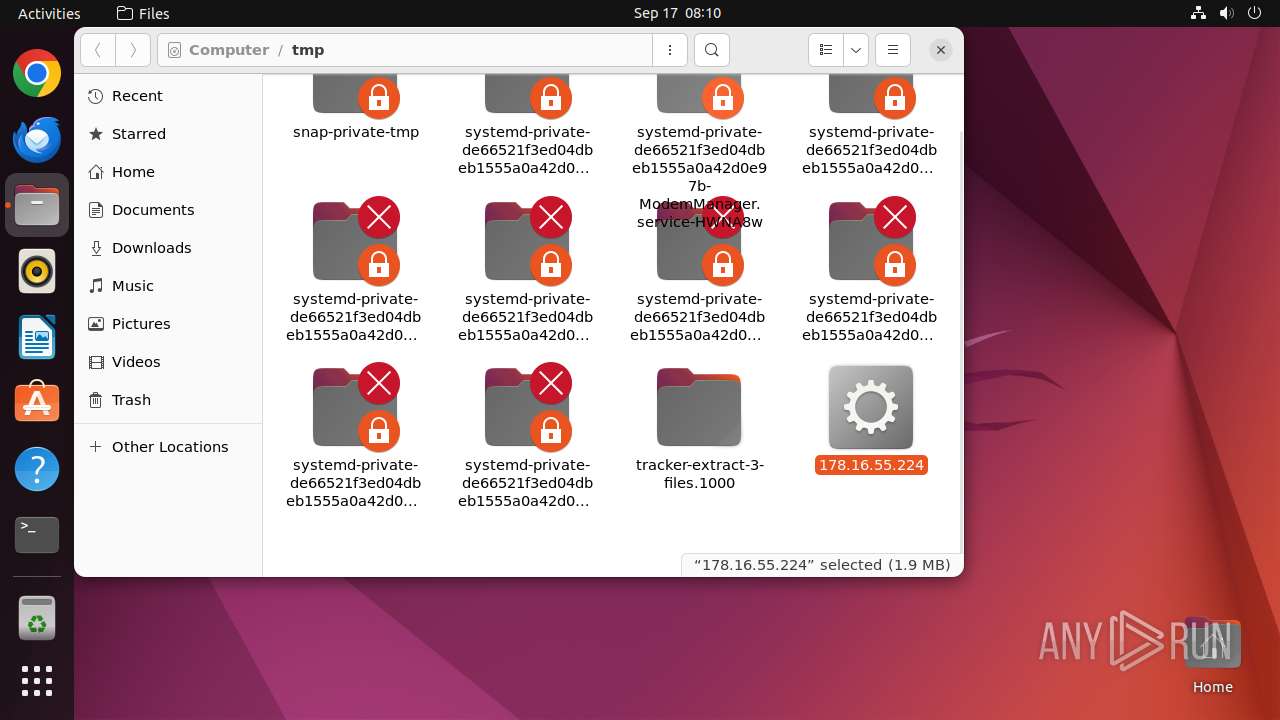
Task: Launch LibreOffice Writer from the dock
Action: point(37,338)
